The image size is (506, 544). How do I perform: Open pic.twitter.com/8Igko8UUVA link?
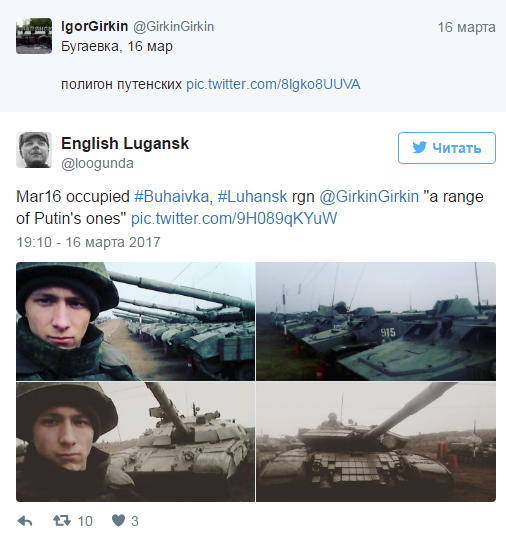273,84
